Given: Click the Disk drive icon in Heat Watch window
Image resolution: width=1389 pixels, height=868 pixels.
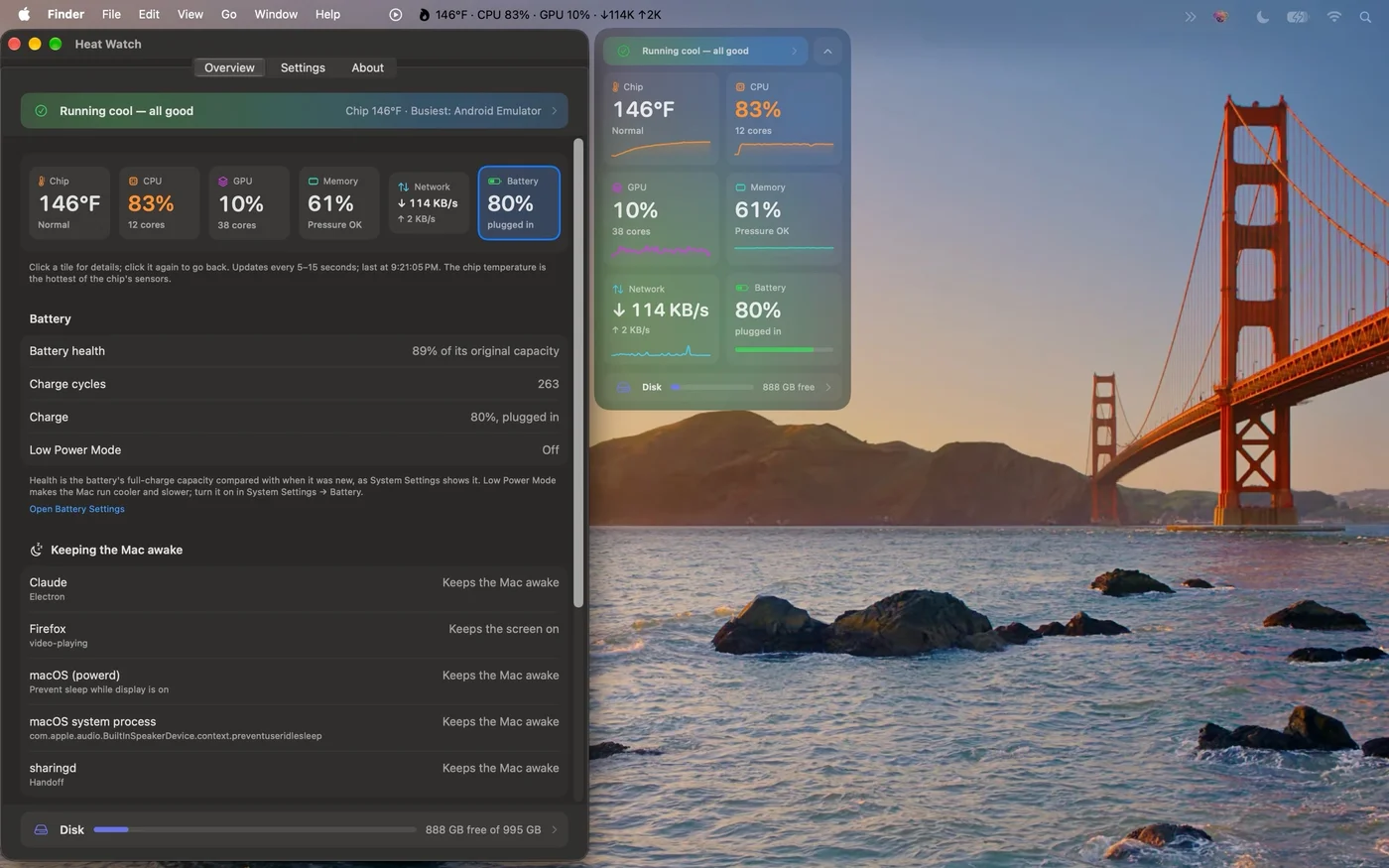Looking at the screenshot, I should (x=41, y=829).
